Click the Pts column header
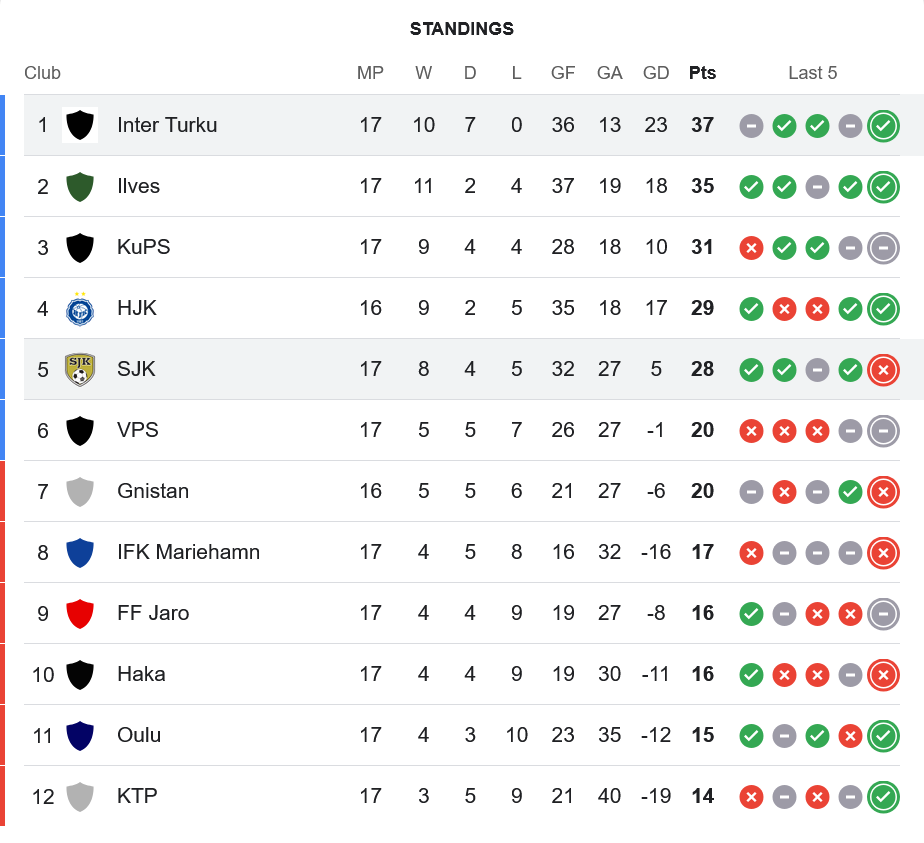Screen dimensions: 924x843 pyautogui.click(x=702, y=73)
